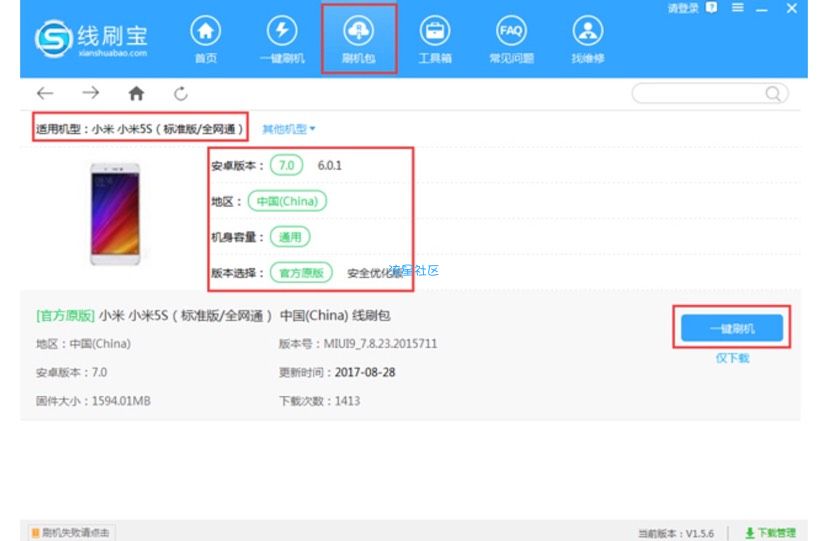Go back with the left arrow
828x541 pixels.
[45, 93]
